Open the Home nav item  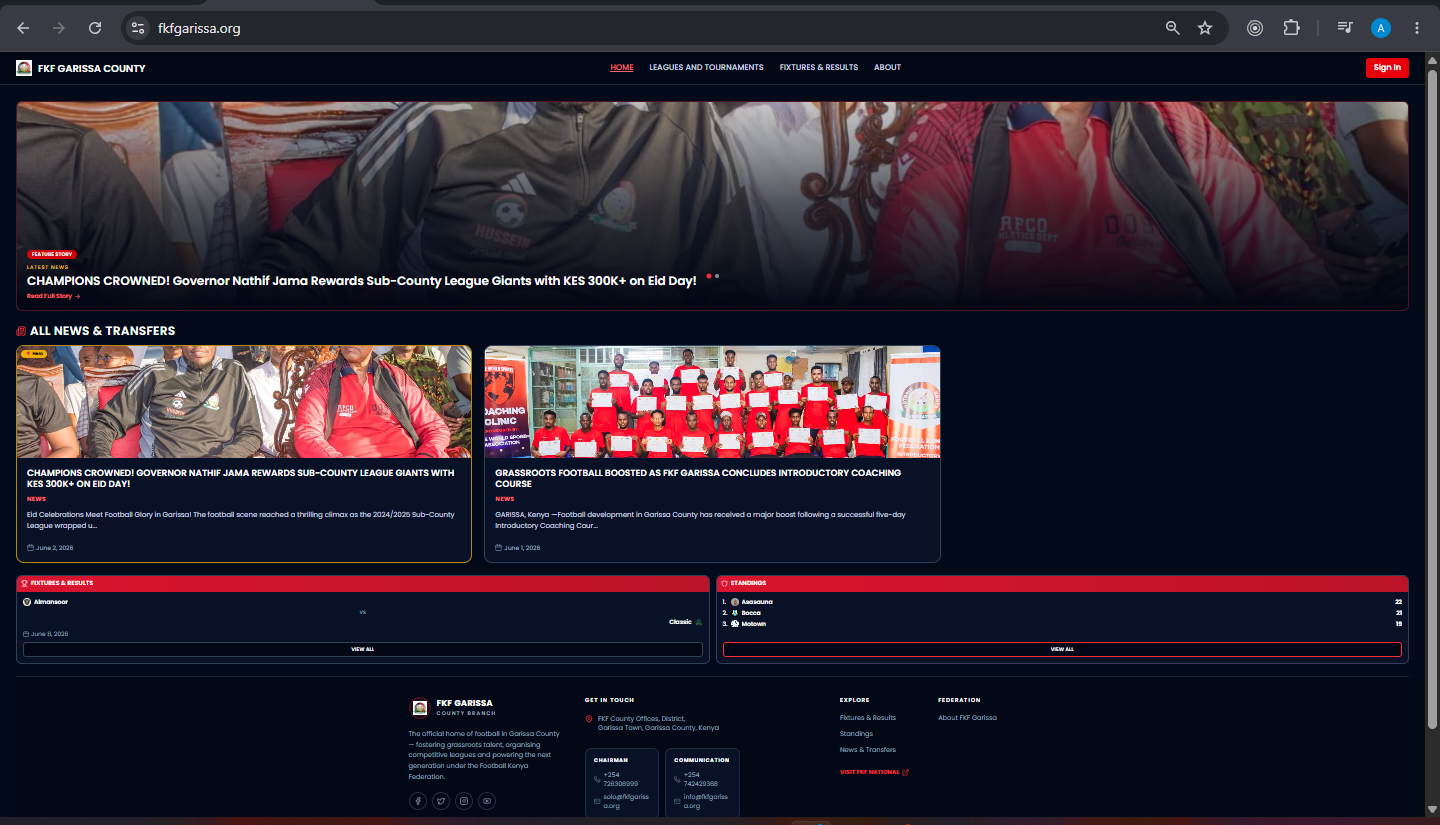click(622, 68)
